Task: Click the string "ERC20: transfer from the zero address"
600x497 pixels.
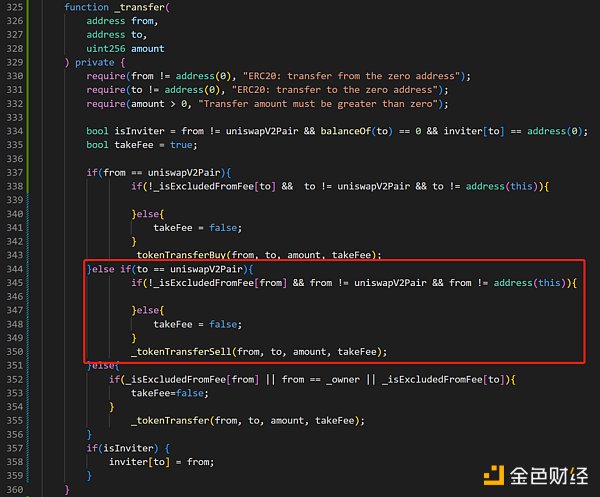Action: click(352, 76)
